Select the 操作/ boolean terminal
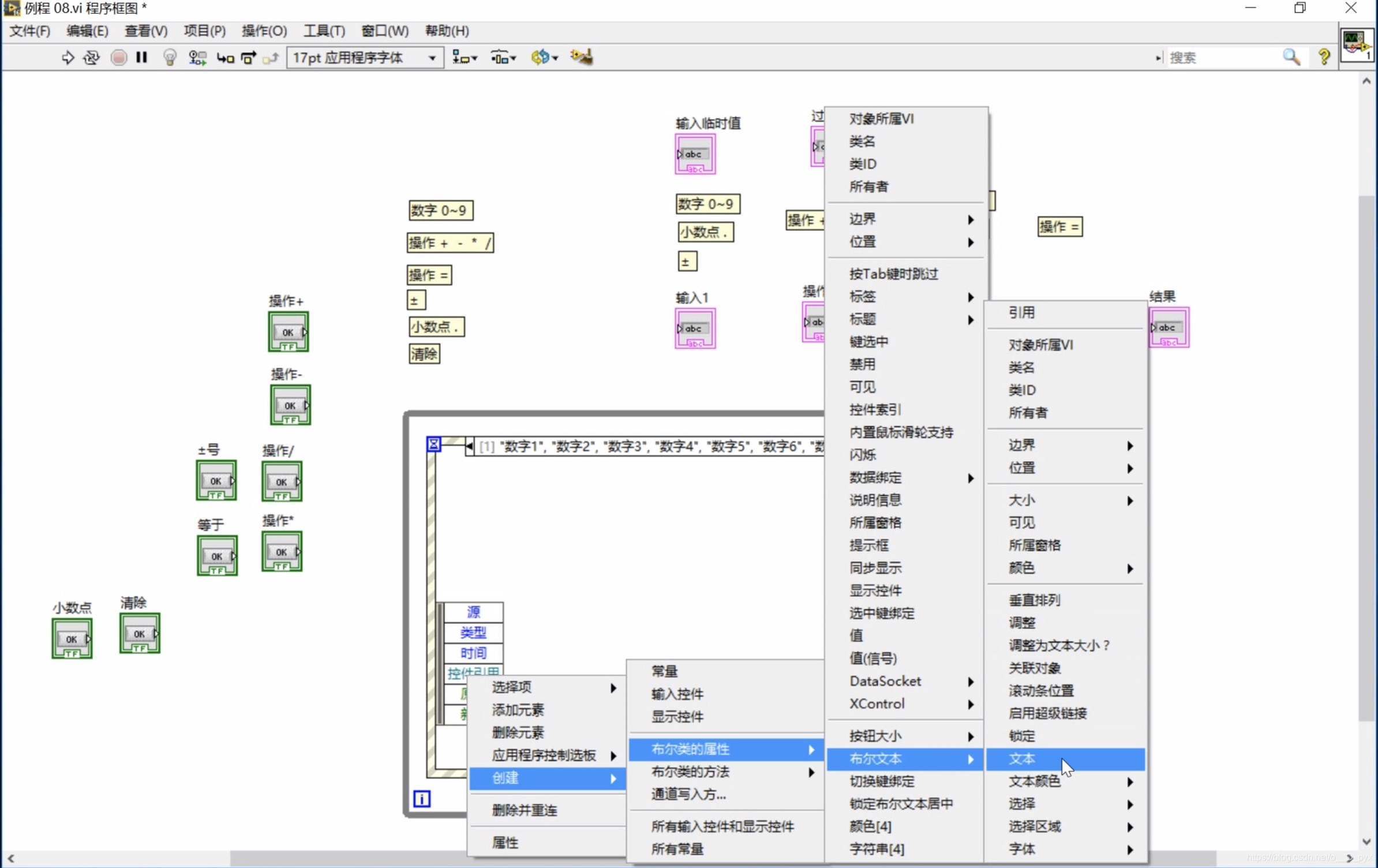This screenshot has height=868, width=1378. pos(282,481)
